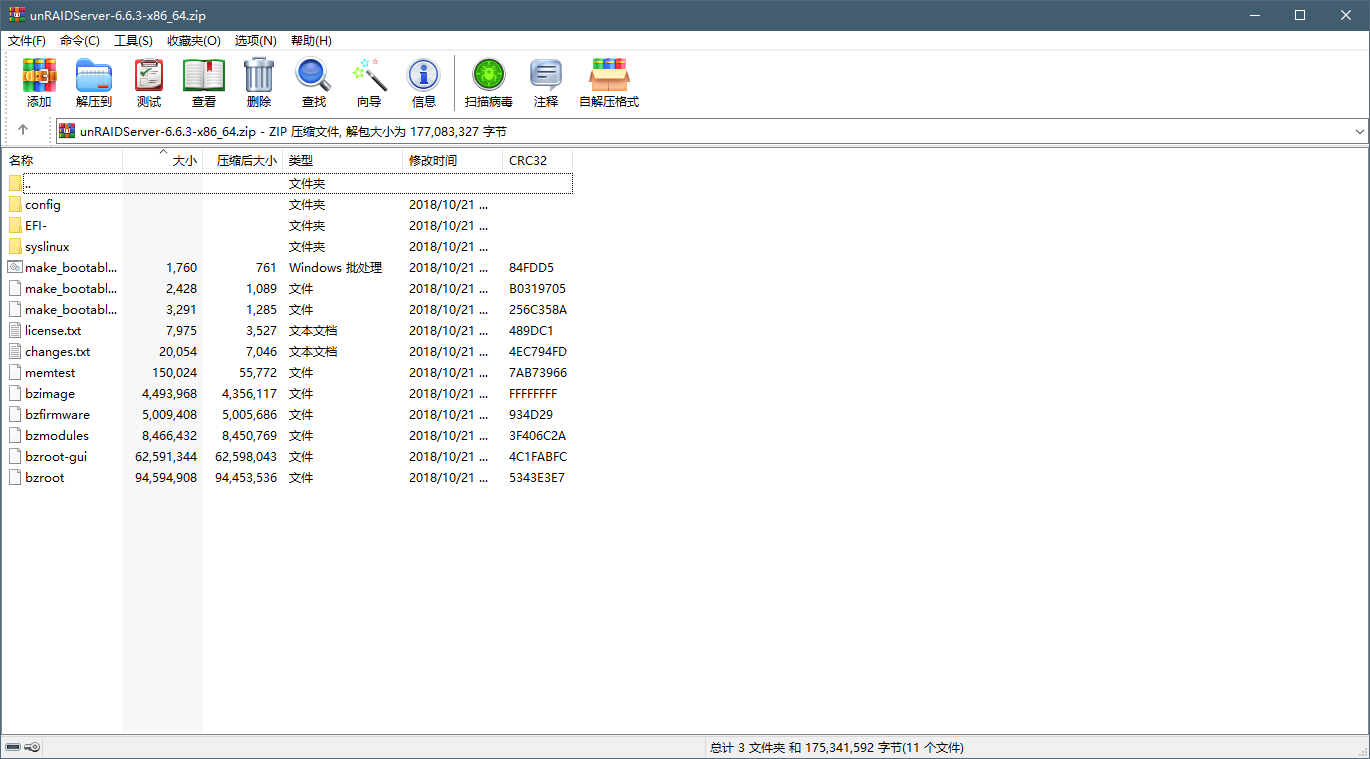Open the 选项(N) menu
This screenshot has width=1370, height=759.
pos(255,41)
